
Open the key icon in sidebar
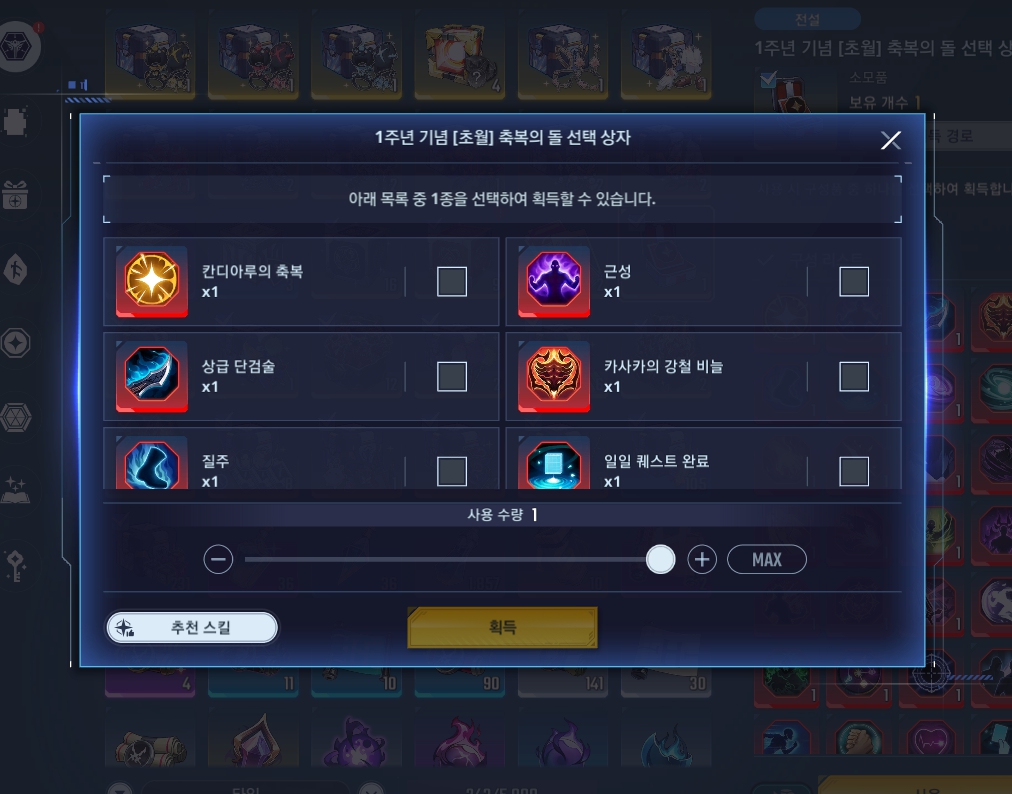(x=15, y=566)
